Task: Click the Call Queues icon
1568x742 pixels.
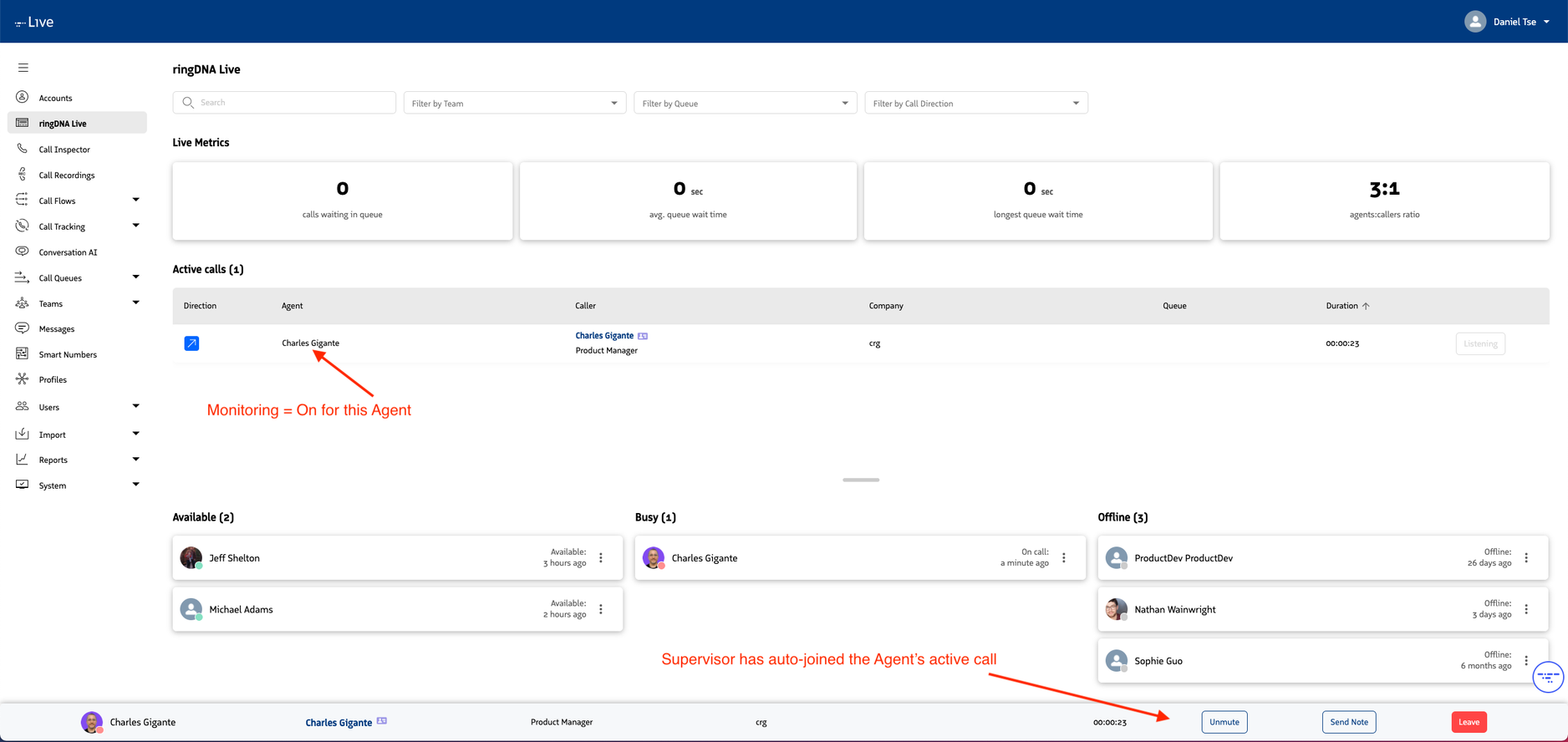Action: 23,277
